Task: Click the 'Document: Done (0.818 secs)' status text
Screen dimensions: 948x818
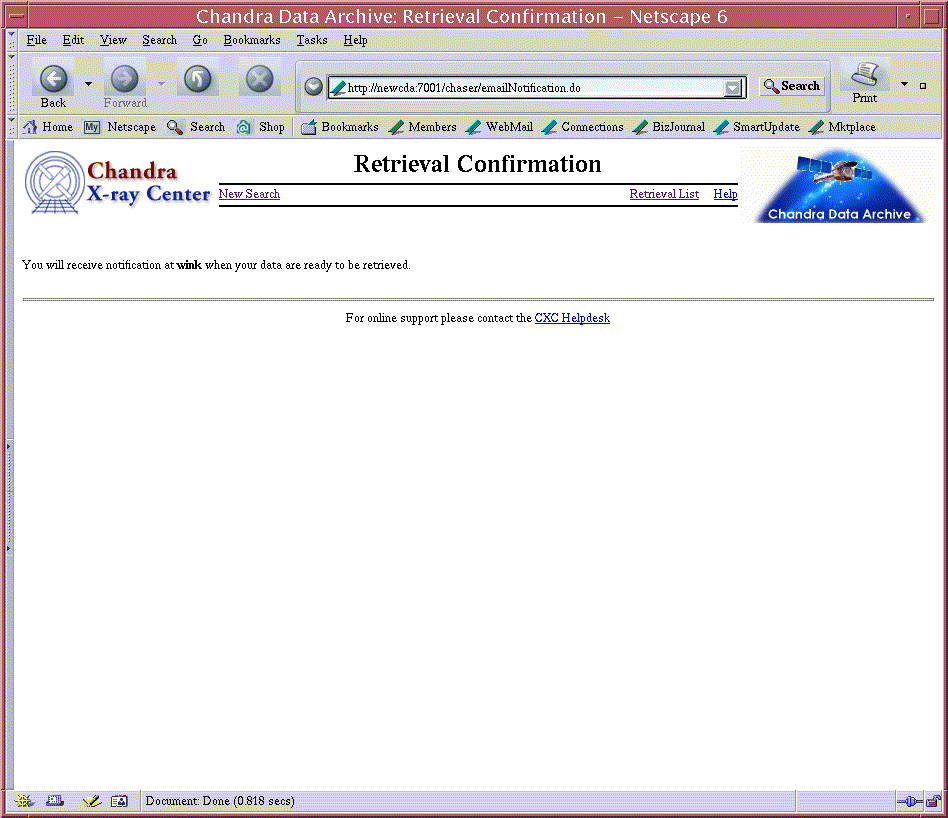Action: pyautogui.click(x=220, y=801)
